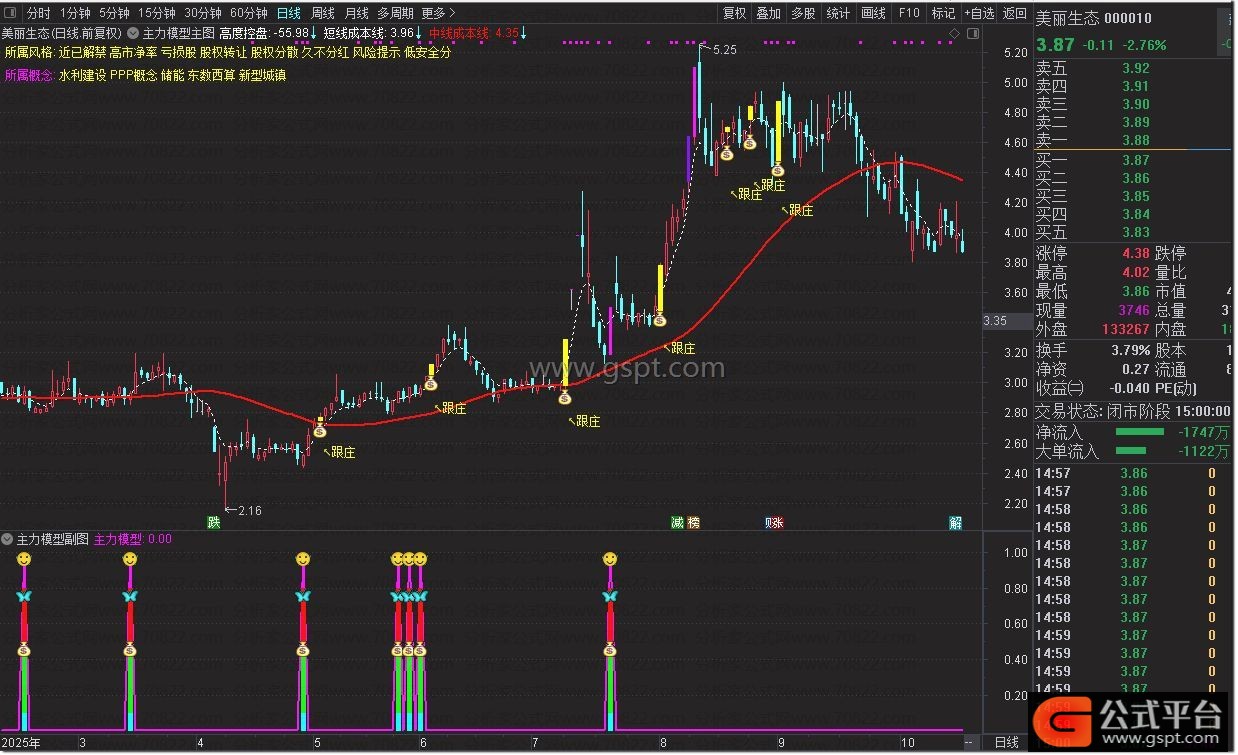The height and width of the screenshot is (755, 1238).
Task: Click the 榜 event marker icon
Action: (694, 522)
